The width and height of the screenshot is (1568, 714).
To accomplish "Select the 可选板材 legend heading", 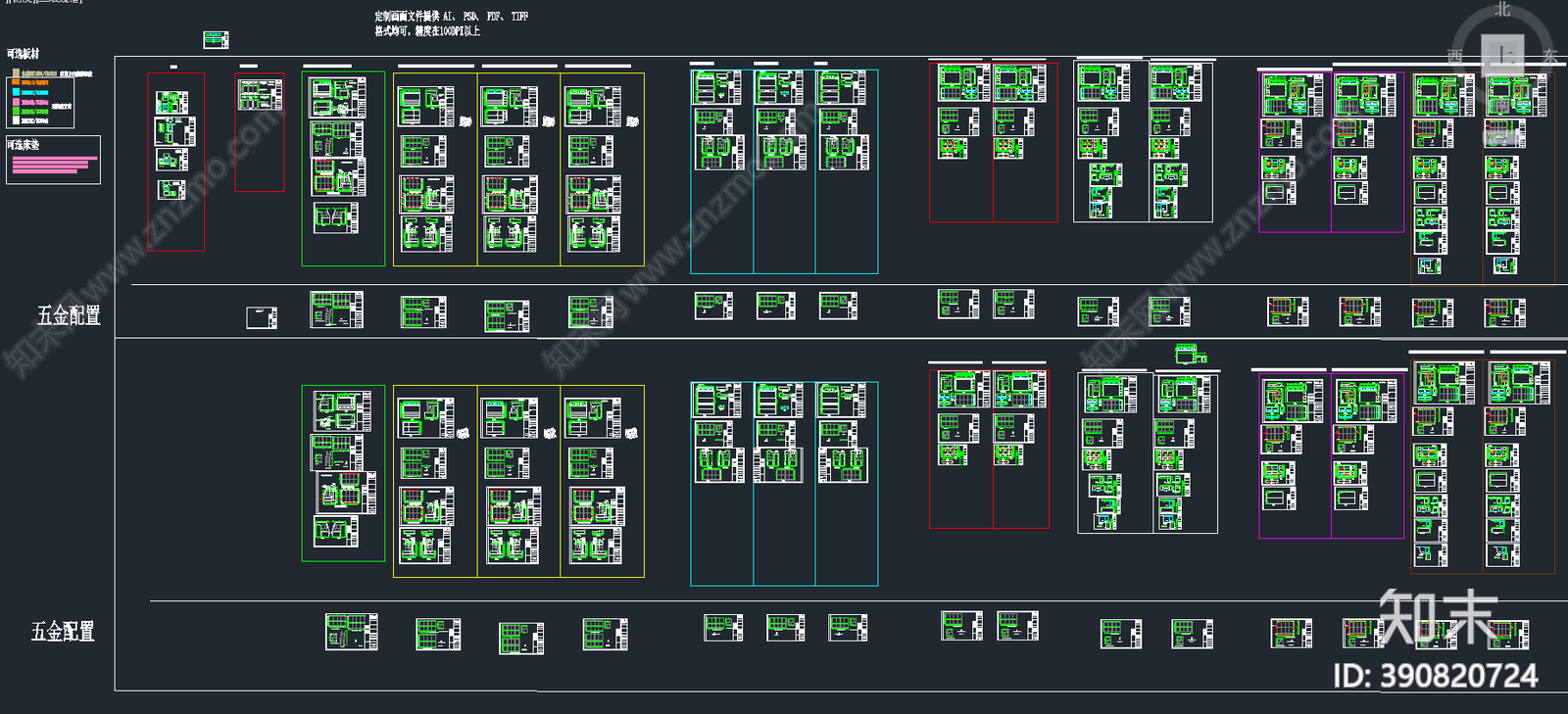I will (24, 54).
